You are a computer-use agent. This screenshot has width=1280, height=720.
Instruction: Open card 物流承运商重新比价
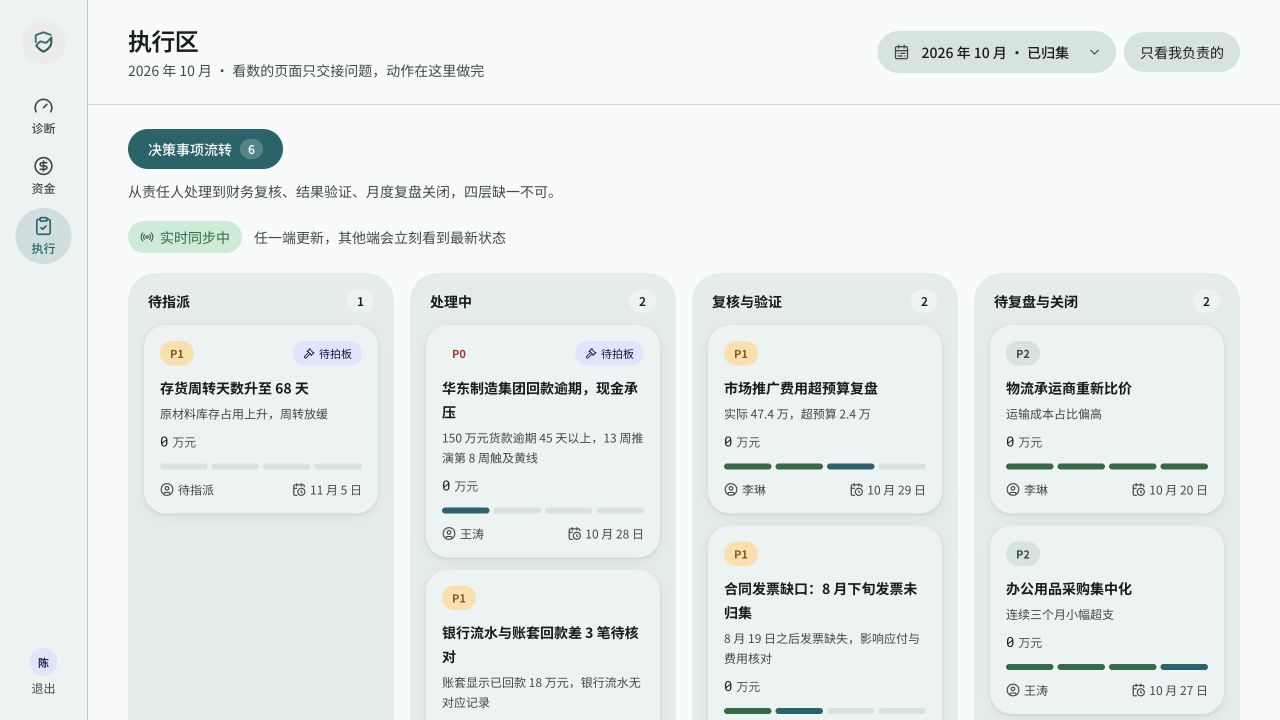click(x=1107, y=419)
